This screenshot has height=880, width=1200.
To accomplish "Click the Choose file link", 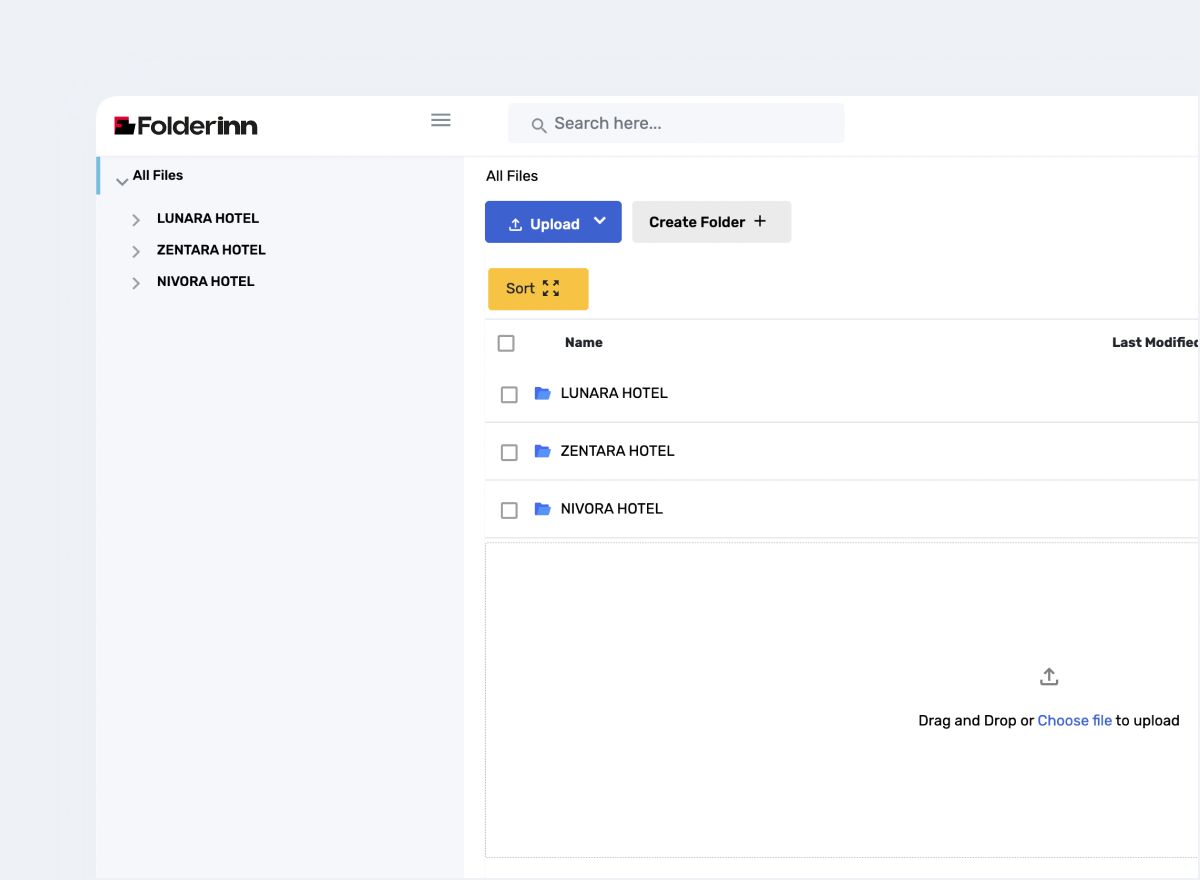I will pyautogui.click(x=1074, y=720).
